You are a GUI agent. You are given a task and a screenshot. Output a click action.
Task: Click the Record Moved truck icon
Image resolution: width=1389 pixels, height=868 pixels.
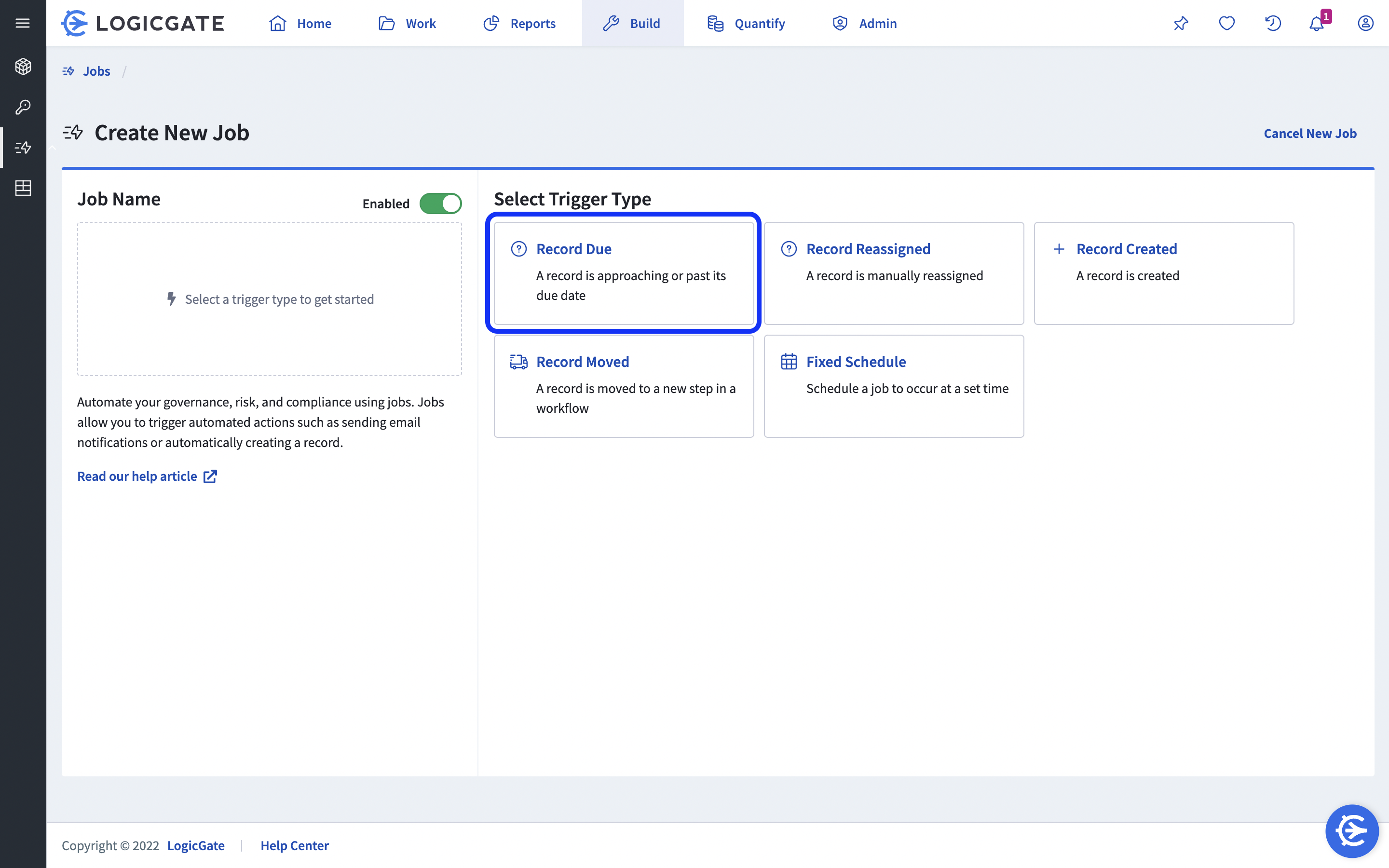tap(519, 362)
